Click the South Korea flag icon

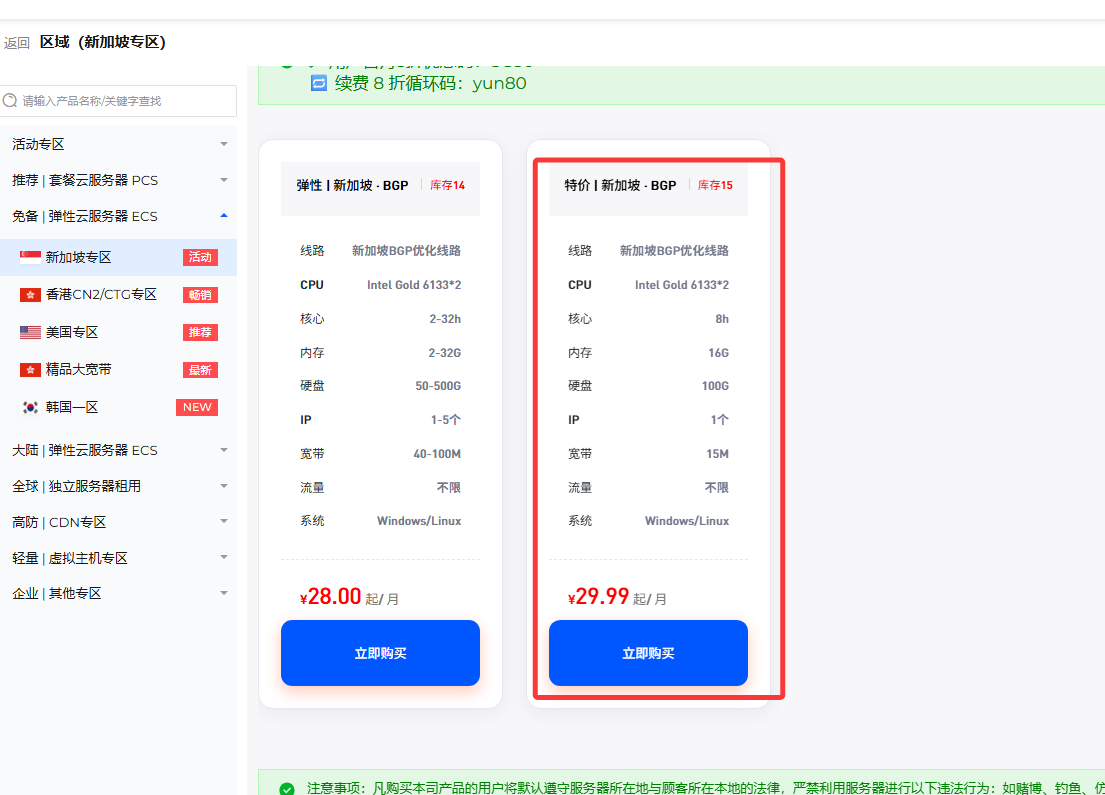pyautogui.click(x=30, y=407)
